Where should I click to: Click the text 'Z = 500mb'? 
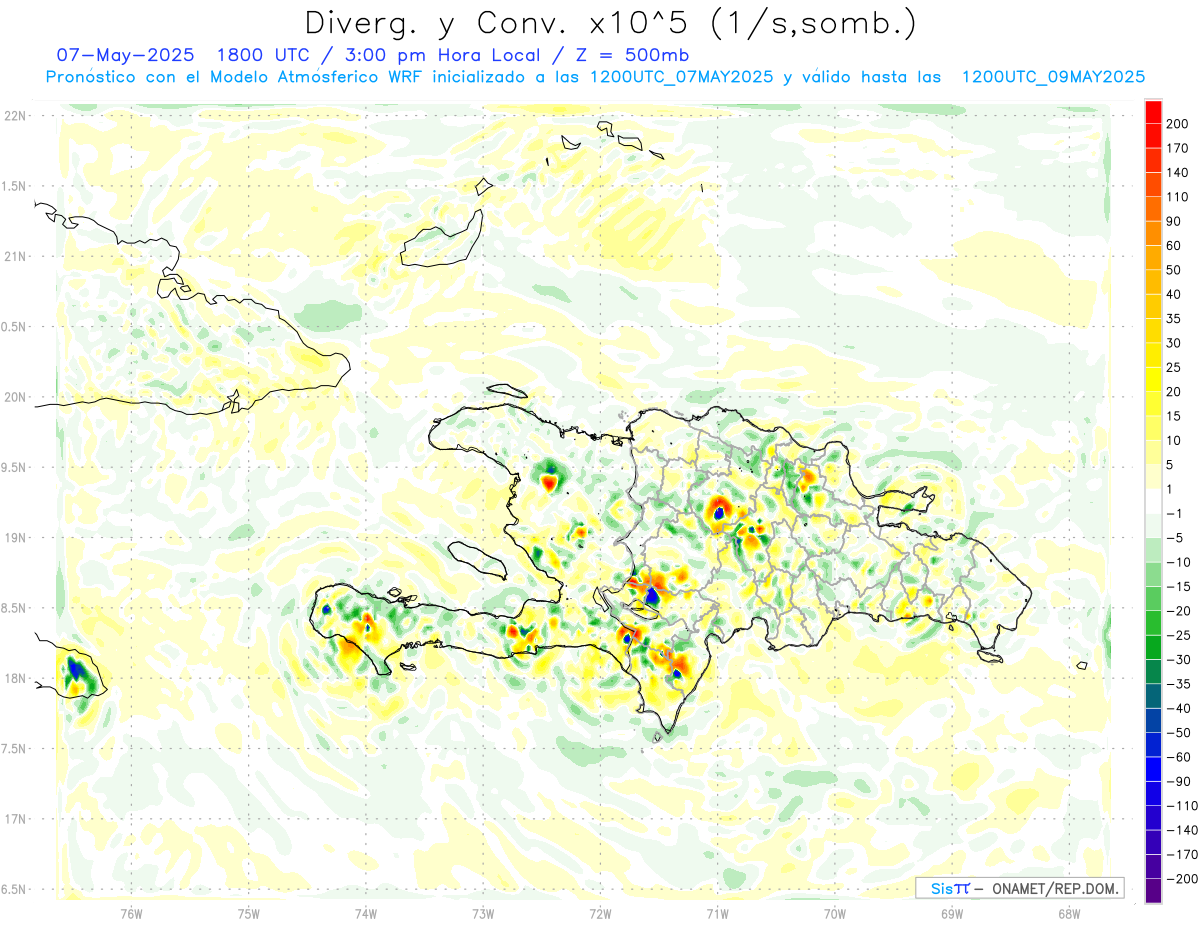(x=629, y=54)
